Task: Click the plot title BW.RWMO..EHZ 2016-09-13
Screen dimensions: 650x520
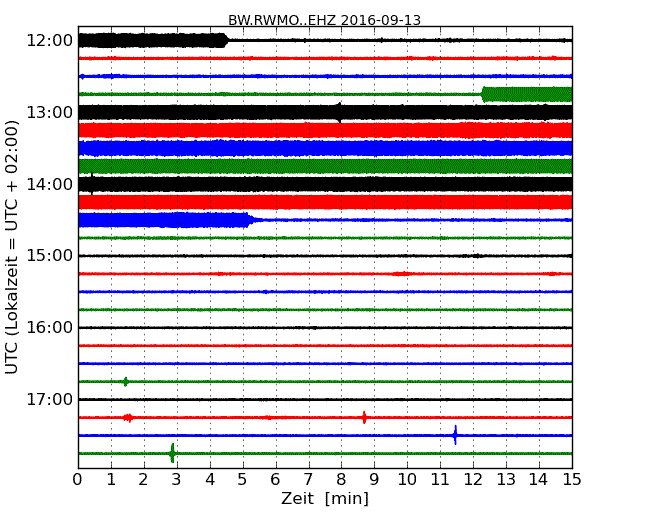Action: (324, 20)
